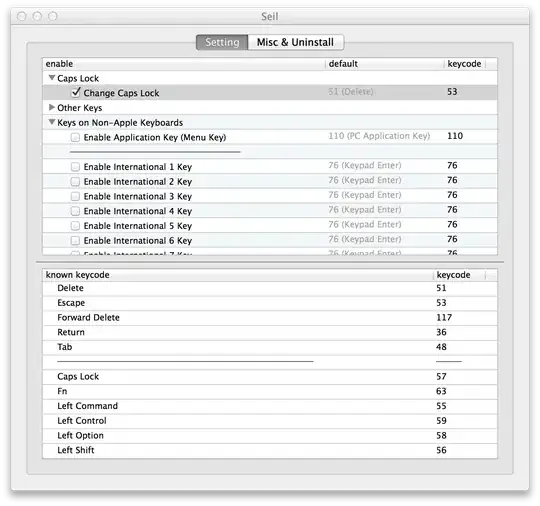Close the Seil window
Image resolution: width=540 pixels, height=506 pixels.
(22, 16)
